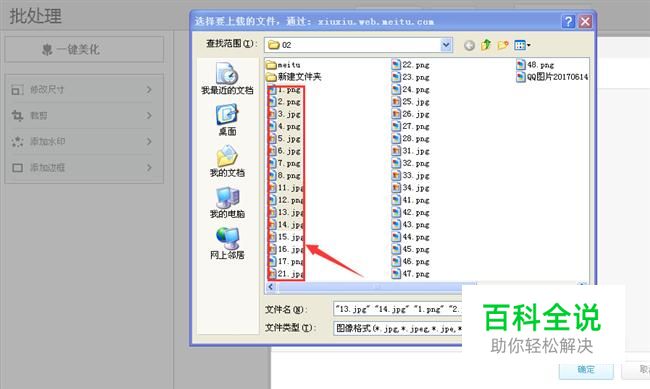This screenshot has height=389, width=650.
Task: Open 我的电脑 in places bar
Action: 227,202
